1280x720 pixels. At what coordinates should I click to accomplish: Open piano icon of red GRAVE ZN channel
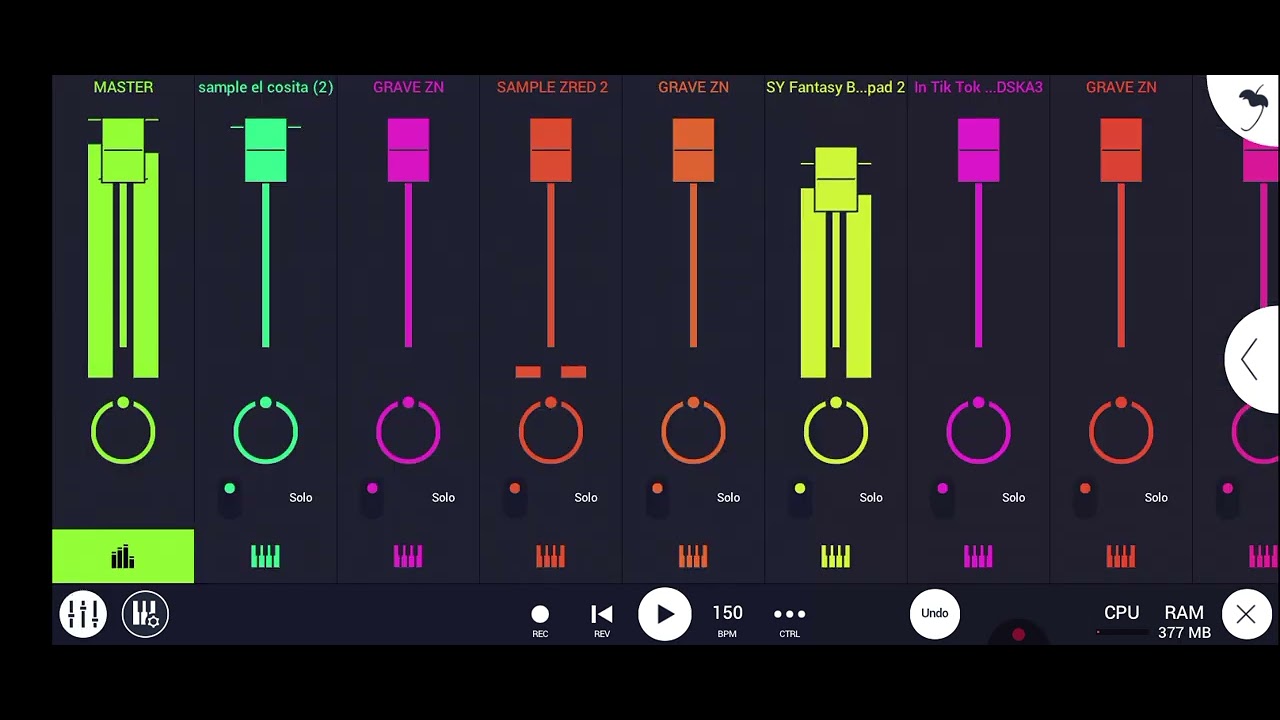click(x=1120, y=556)
